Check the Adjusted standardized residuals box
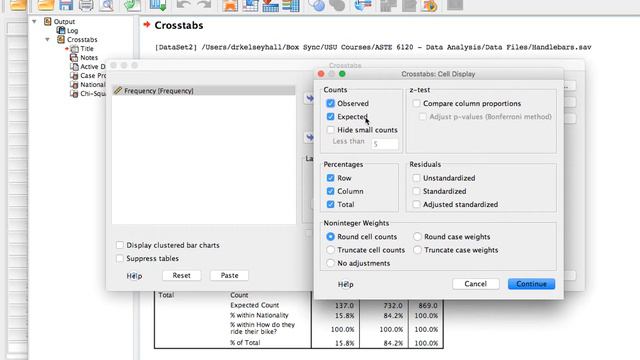This screenshot has width=640, height=360. coord(416,204)
